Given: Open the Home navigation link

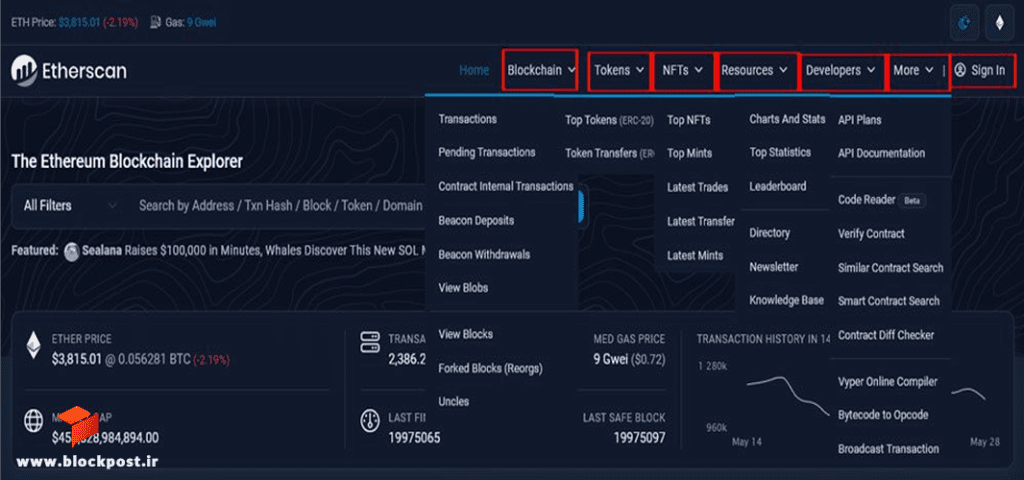Looking at the screenshot, I should 474,70.
